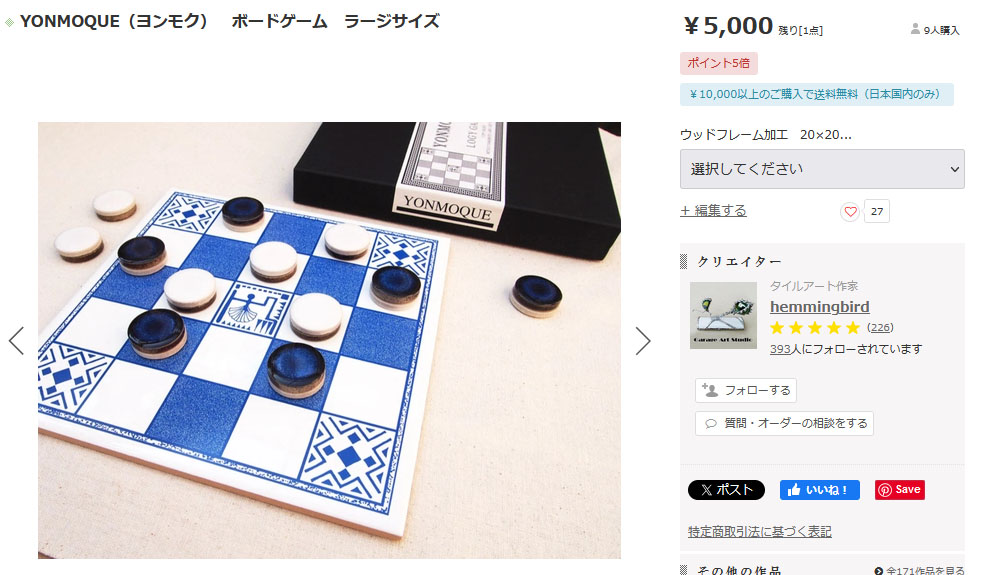The image size is (1008, 575).
Task: Save the product with the Pinterest button
Action: click(899, 489)
